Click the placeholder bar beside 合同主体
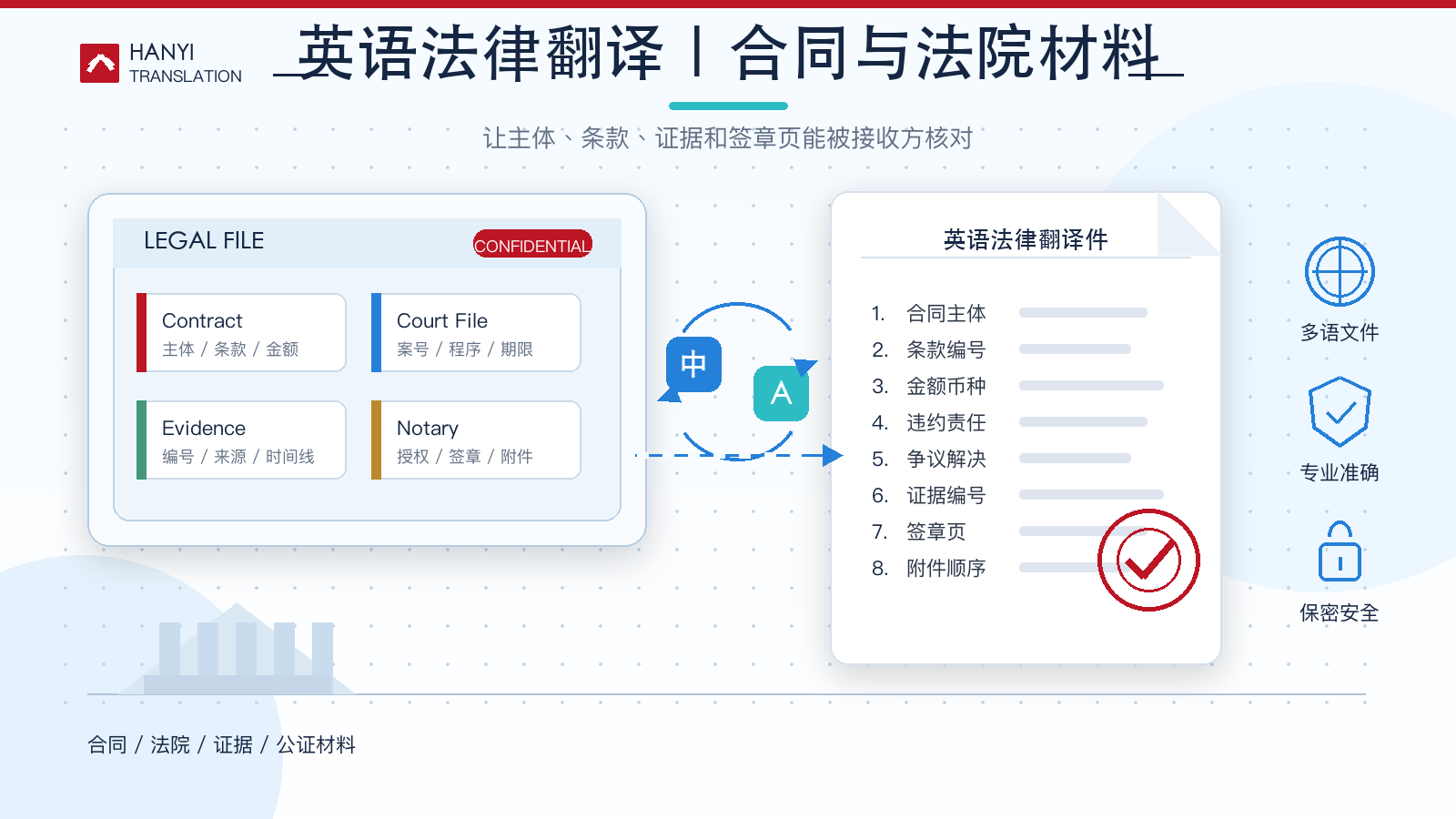Image resolution: width=1456 pixels, height=819 pixels. tap(1083, 313)
